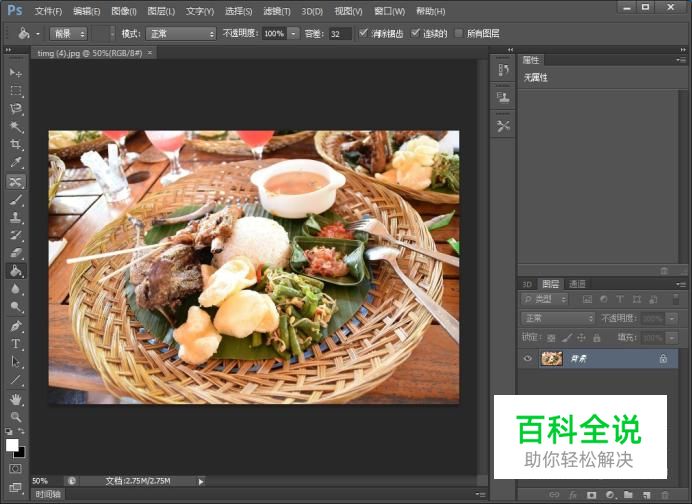Hide the 背景 layer with eye icon
Viewport: 692px width, 504px height.
point(528,358)
